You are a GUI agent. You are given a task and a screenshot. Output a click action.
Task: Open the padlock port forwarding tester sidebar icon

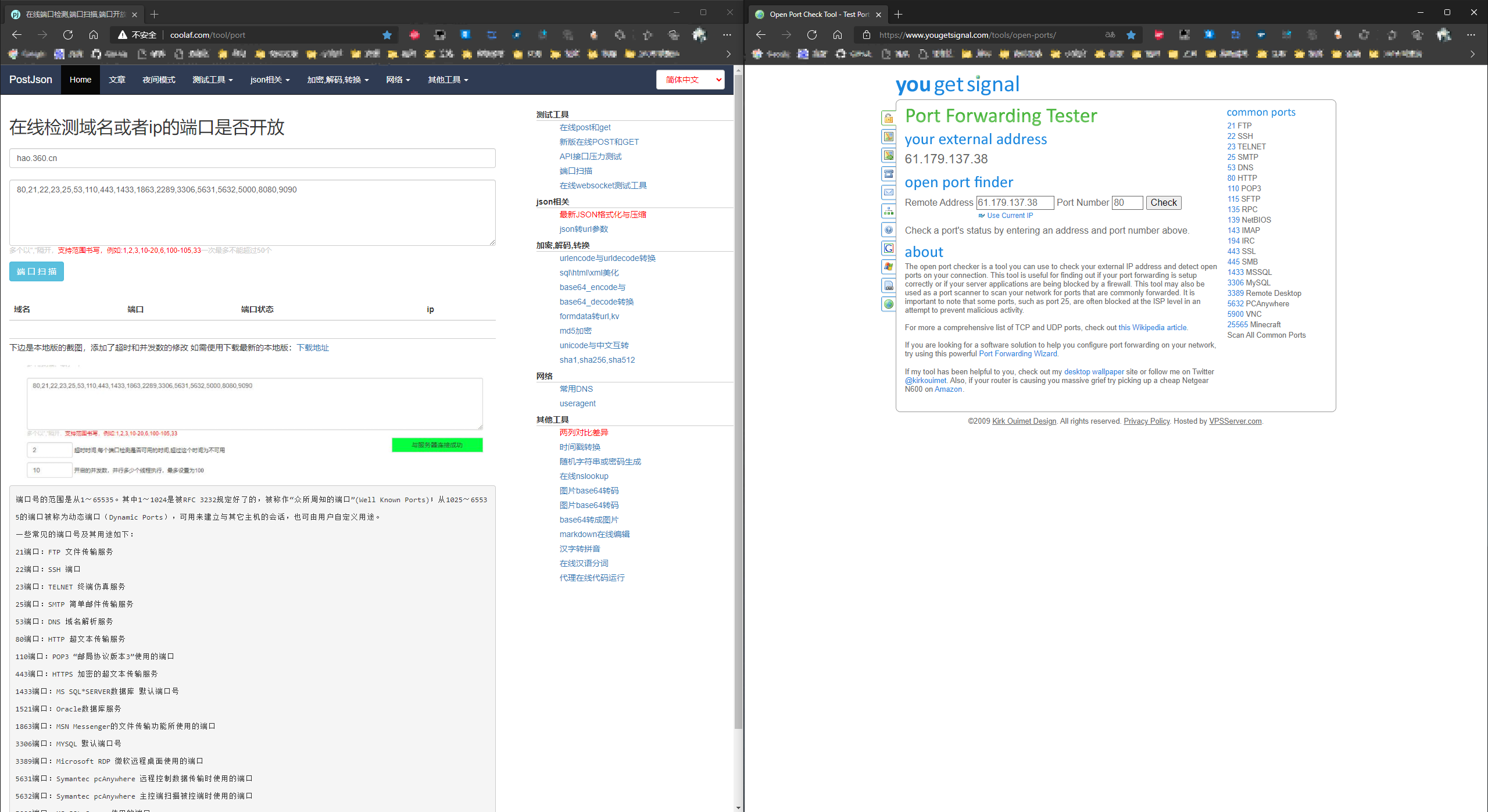tap(888, 118)
